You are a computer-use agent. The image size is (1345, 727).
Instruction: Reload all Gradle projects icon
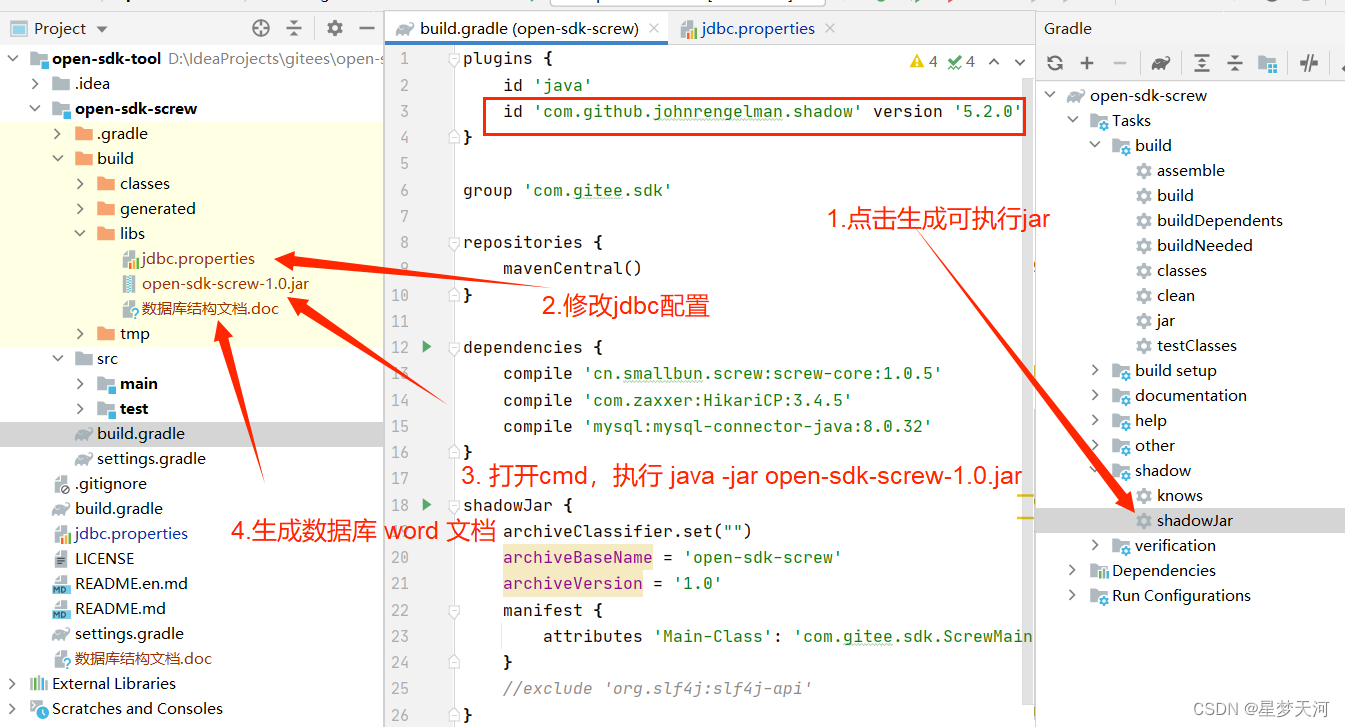tap(1055, 63)
